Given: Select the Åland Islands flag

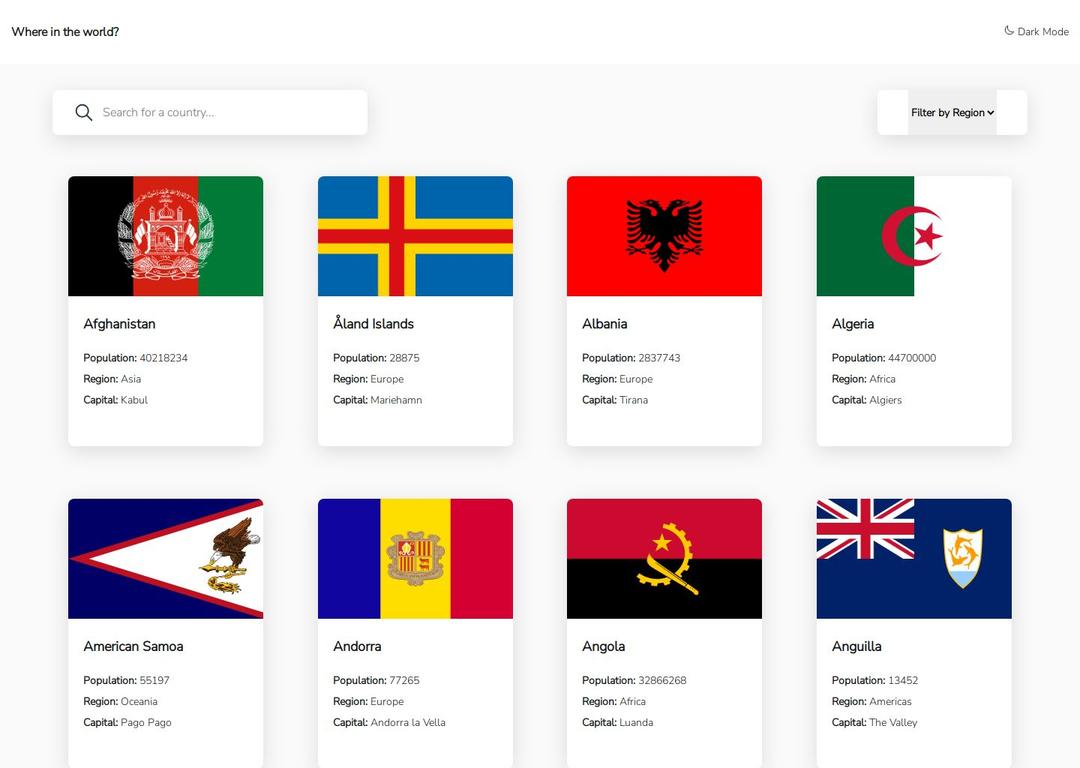Looking at the screenshot, I should point(415,236).
